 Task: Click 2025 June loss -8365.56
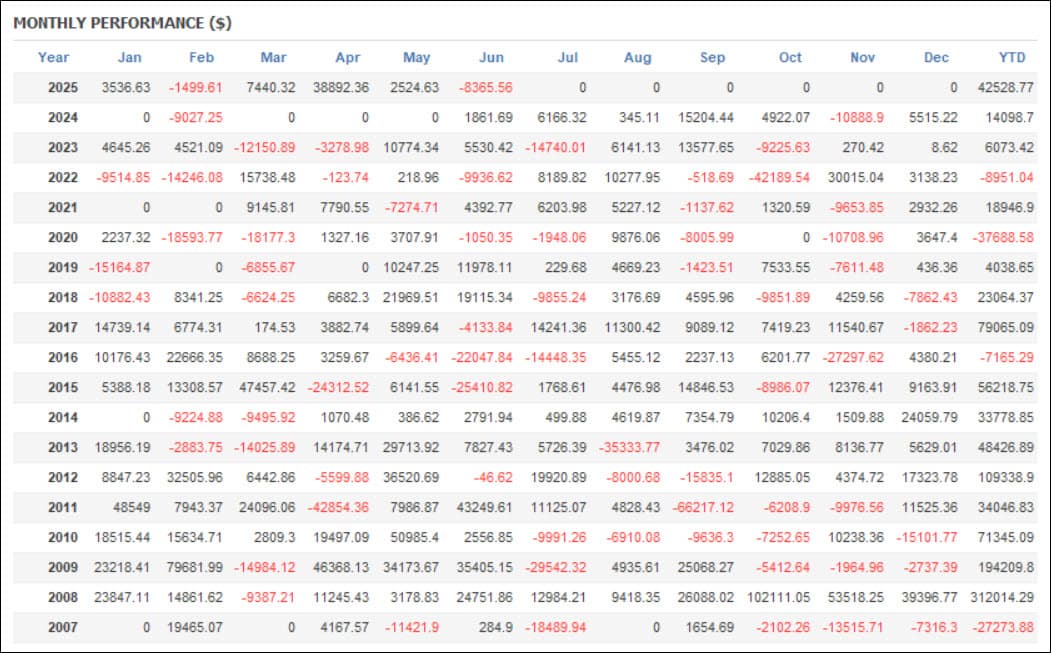coord(485,88)
